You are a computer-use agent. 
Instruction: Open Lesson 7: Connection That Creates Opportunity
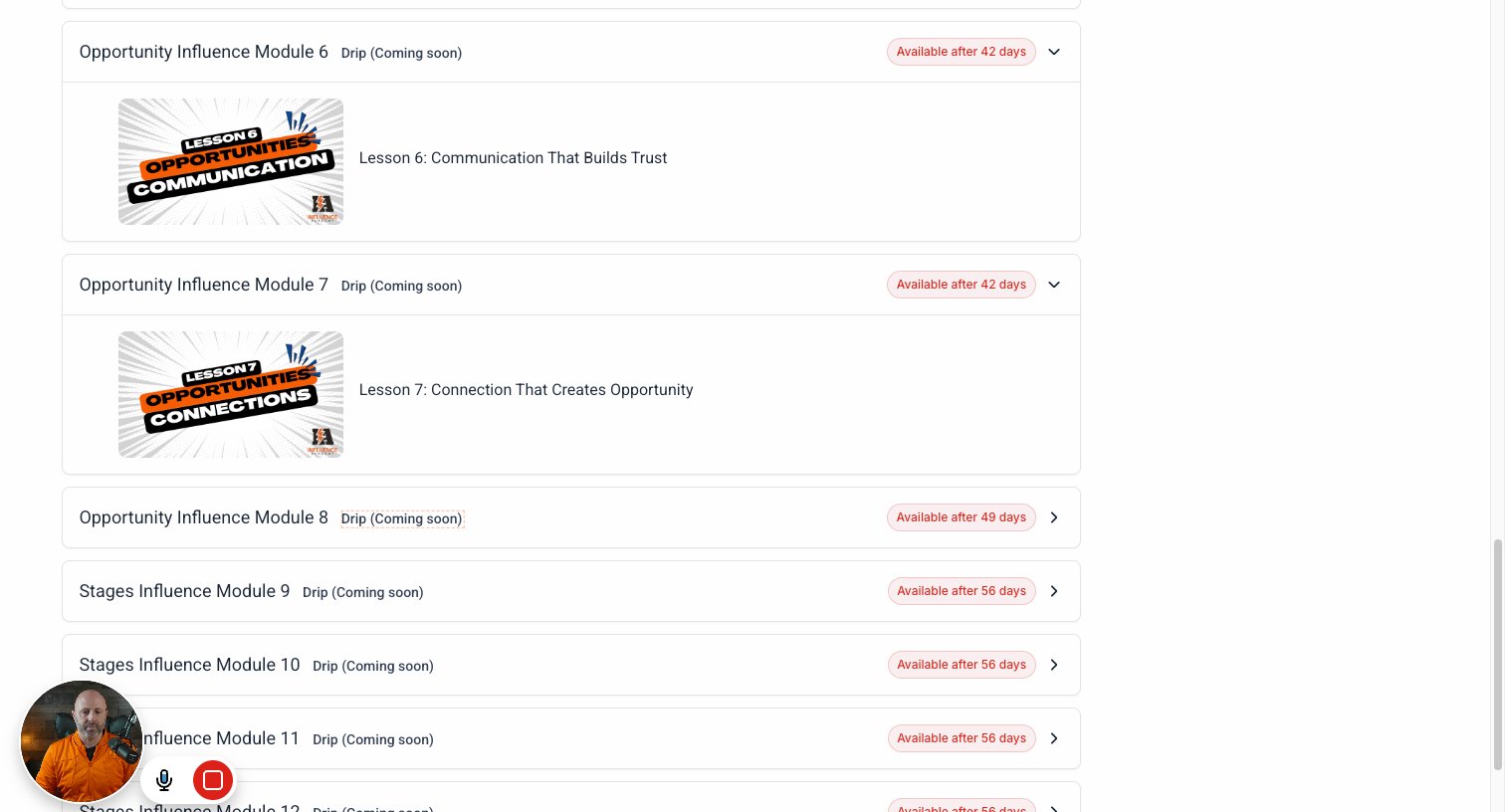point(526,390)
